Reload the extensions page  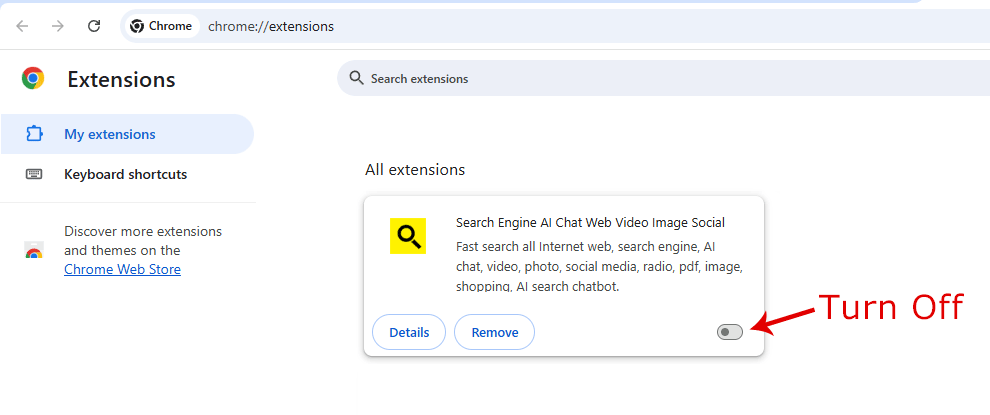pyautogui.click(x=94, y=26)
